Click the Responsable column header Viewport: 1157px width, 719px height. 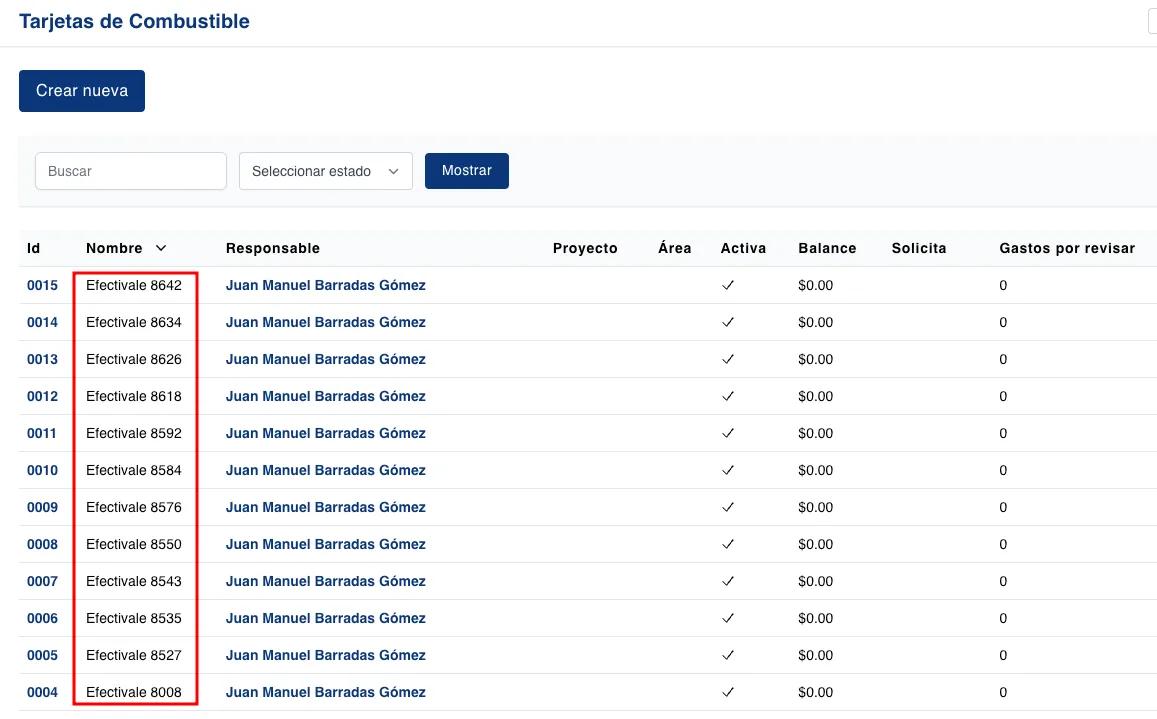click(x=272, y=248)
